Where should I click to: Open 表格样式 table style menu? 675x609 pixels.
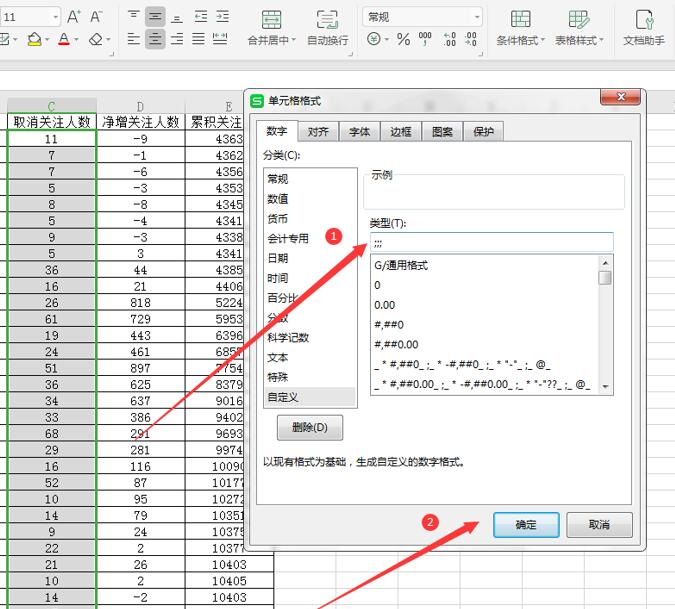pyautogui.click(x=579, y=28)
